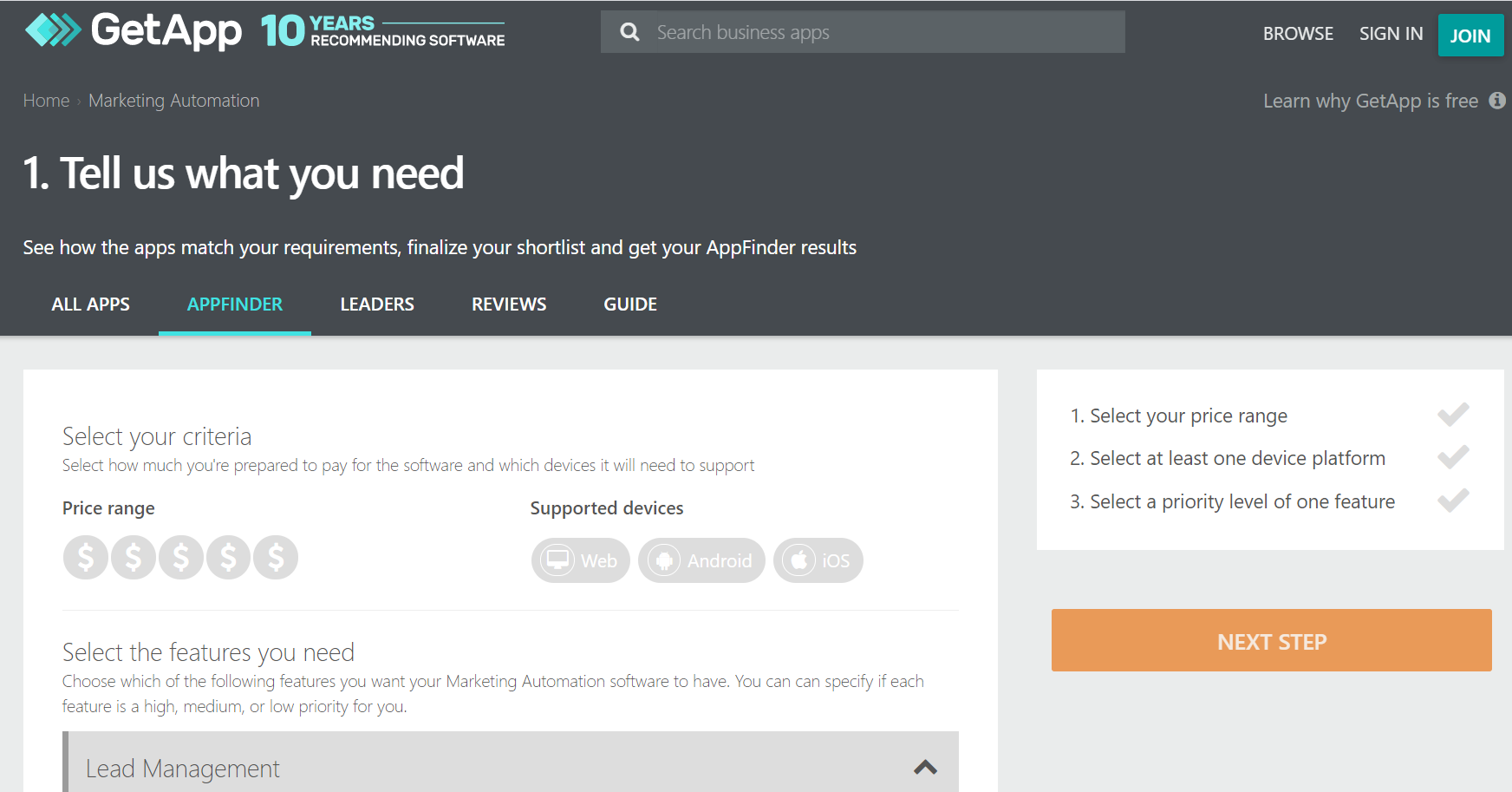Toggle the iOS supported device
1512x792 pixels.
pos(818,560)
